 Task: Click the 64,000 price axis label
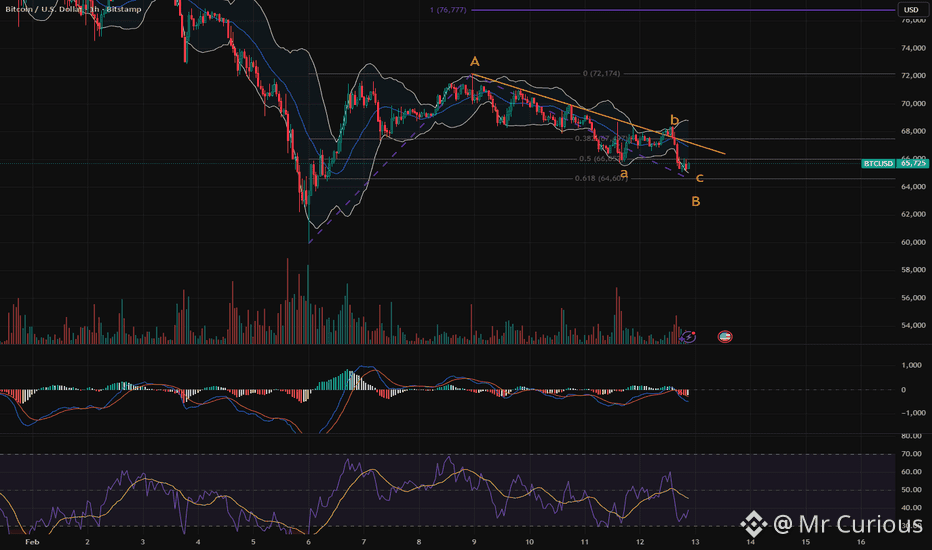tap(913, 187)
